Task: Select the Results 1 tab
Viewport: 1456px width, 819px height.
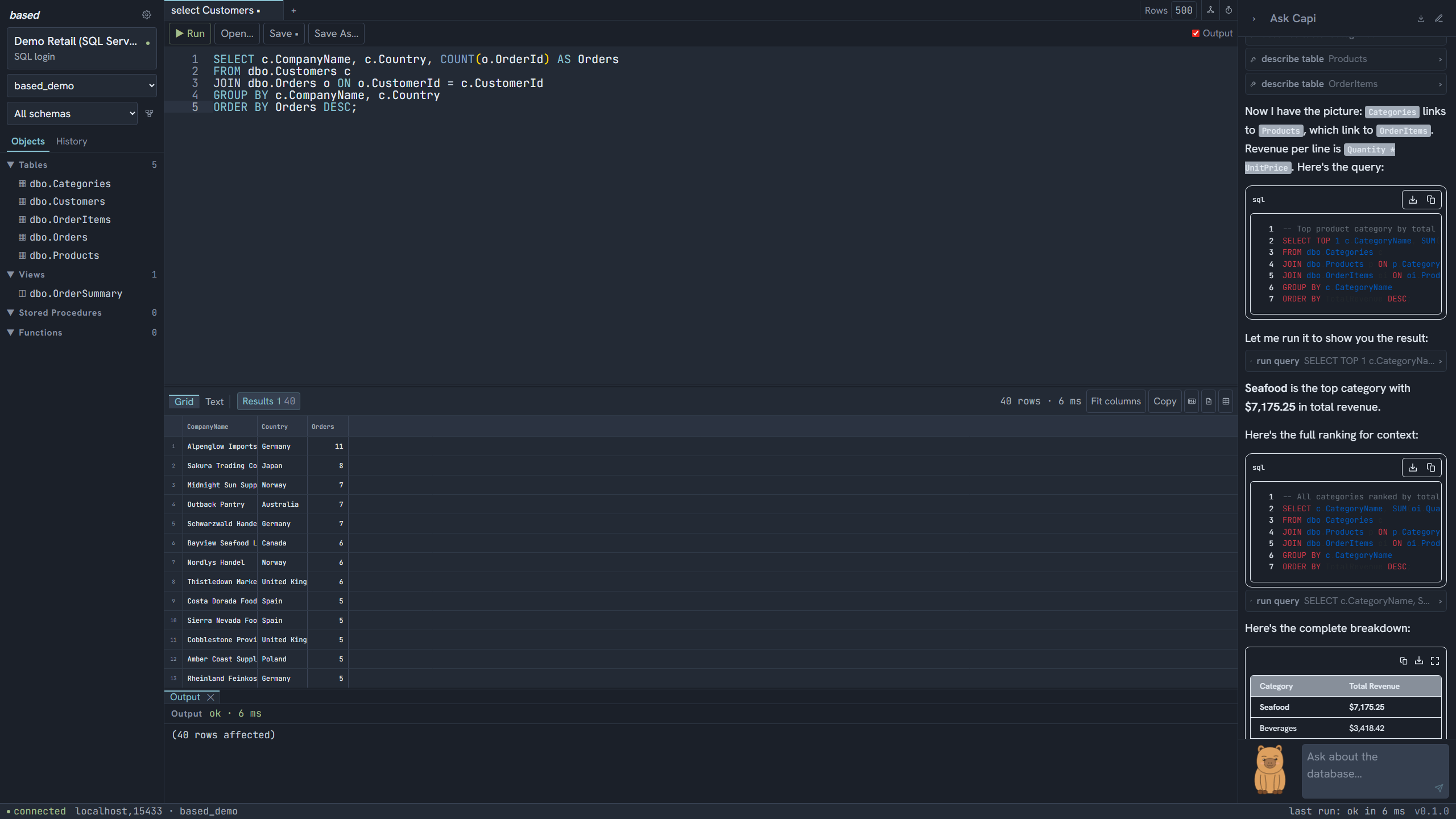Action: pos(268,402)
